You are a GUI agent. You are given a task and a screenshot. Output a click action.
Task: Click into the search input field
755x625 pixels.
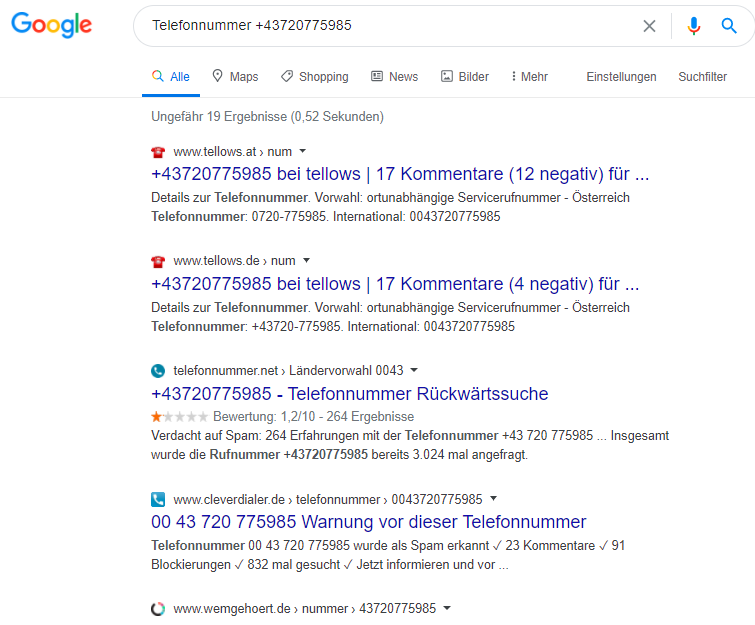click(385, 26)
